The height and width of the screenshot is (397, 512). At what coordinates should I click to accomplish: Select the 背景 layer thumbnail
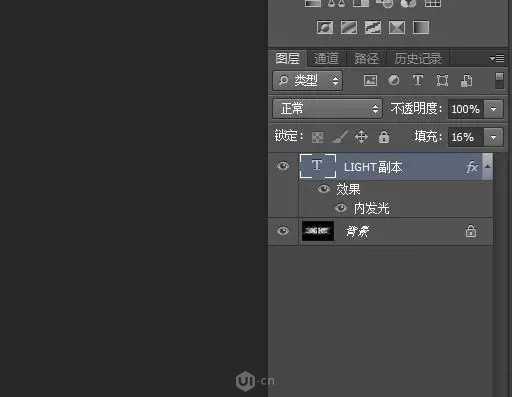(318, 231)
